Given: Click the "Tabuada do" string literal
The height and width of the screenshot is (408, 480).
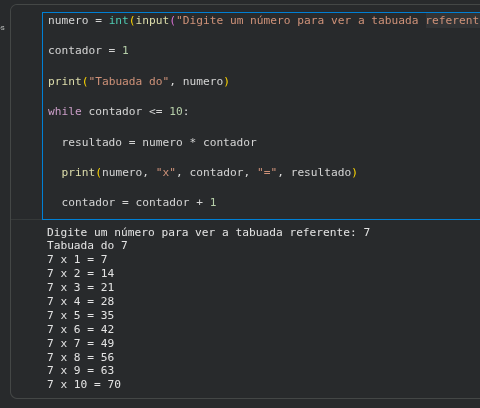Looking at the screenshot, I should click(x=129, y=81).
